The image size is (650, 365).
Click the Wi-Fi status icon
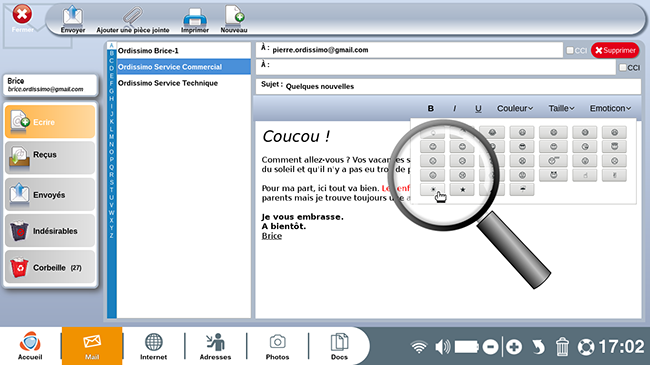click(x=419, y=347)
